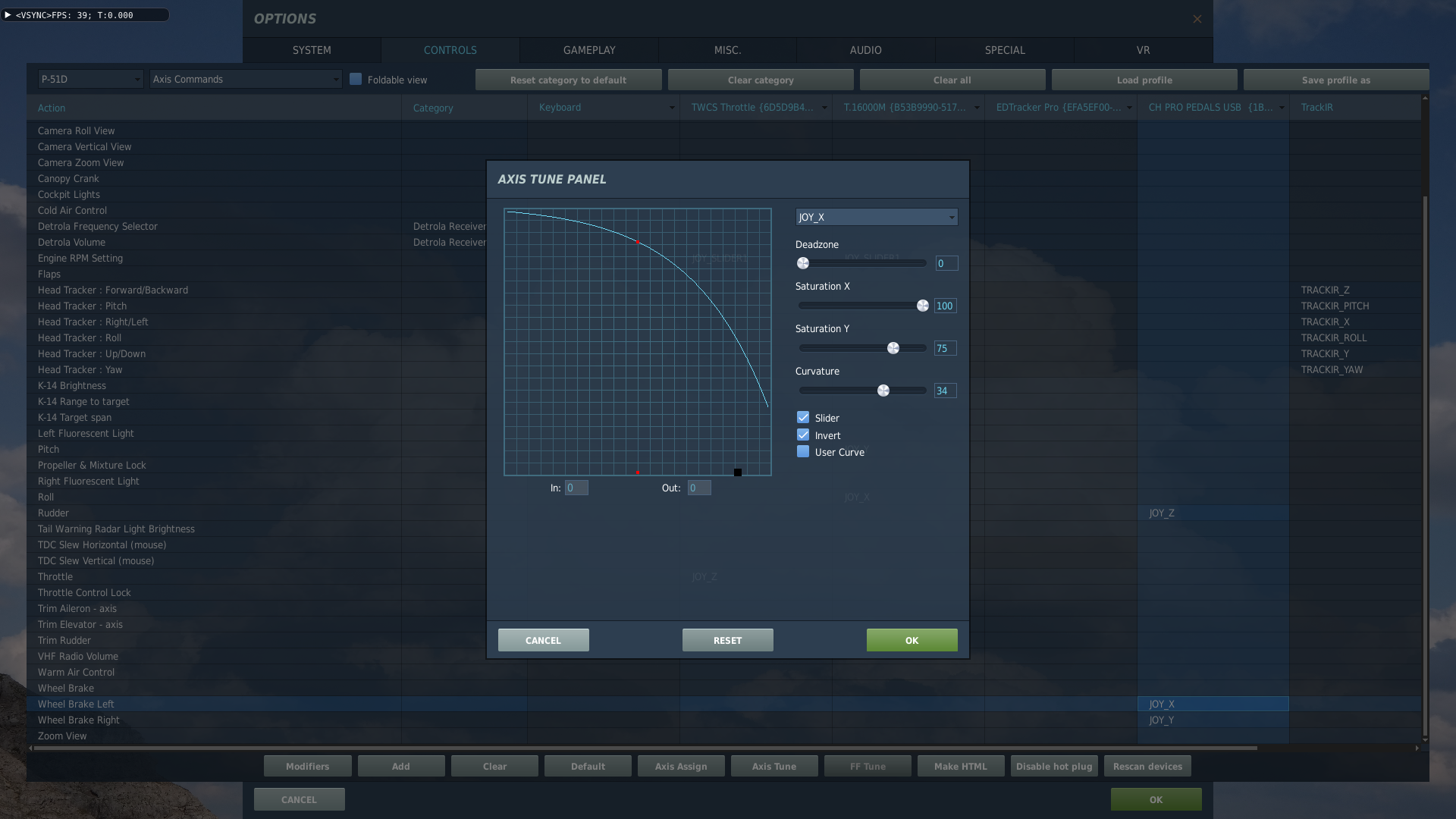Click the Curvature slider handle
1456x819 pixels.
[x=883, y=391]
